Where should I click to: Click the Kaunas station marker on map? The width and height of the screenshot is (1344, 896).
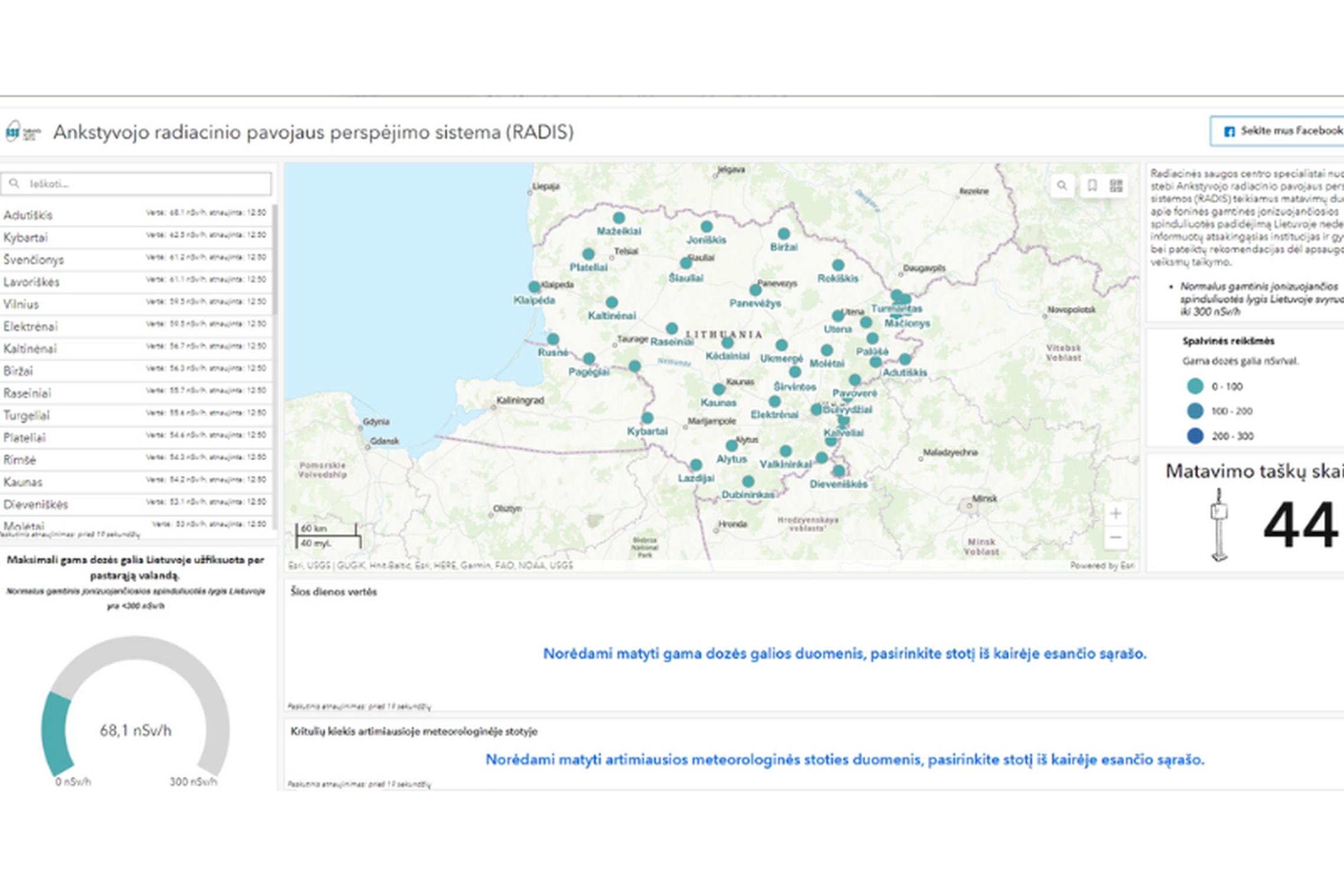coord(719,389)
